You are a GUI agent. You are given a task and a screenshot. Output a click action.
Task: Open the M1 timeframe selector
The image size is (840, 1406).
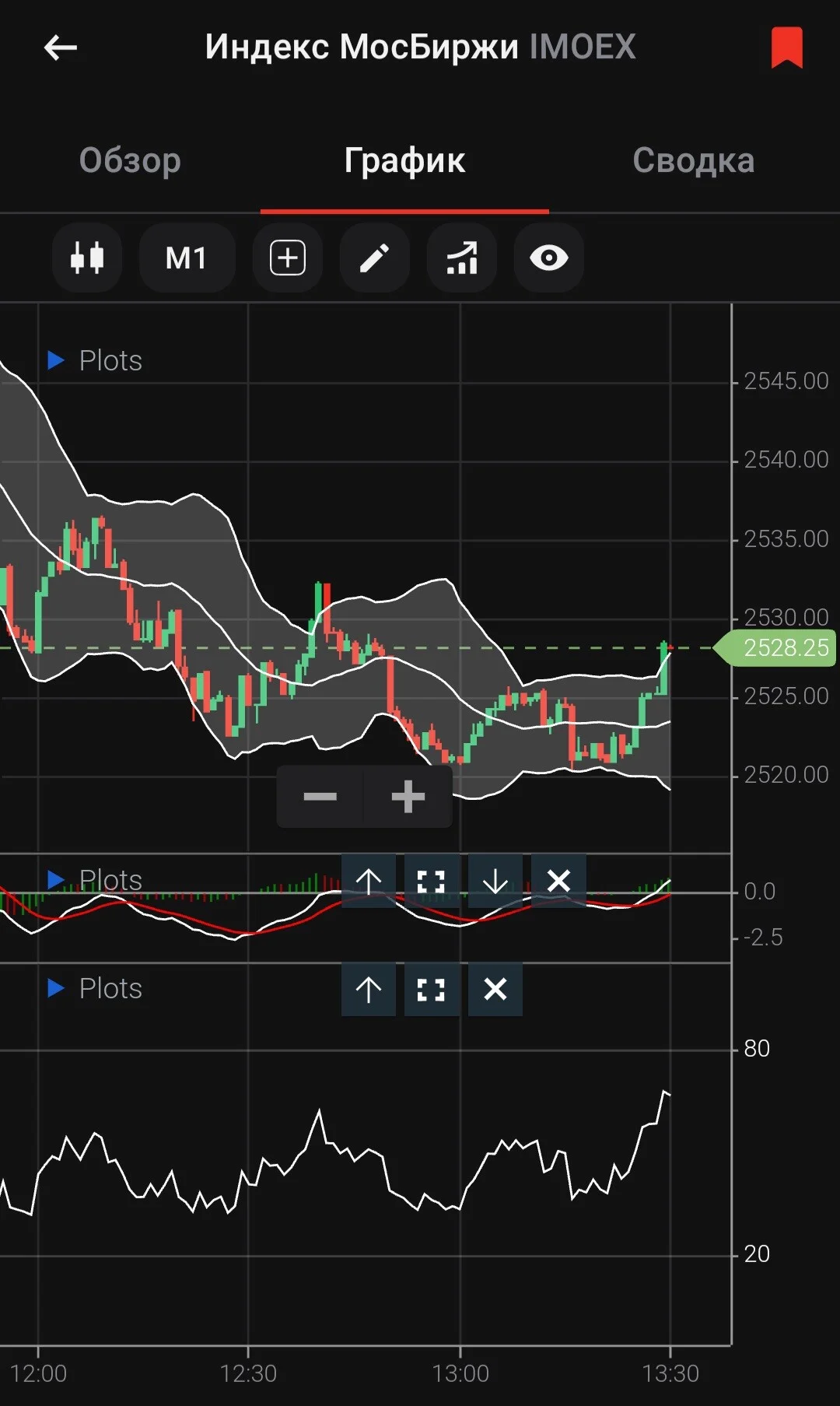pos(187,258)
